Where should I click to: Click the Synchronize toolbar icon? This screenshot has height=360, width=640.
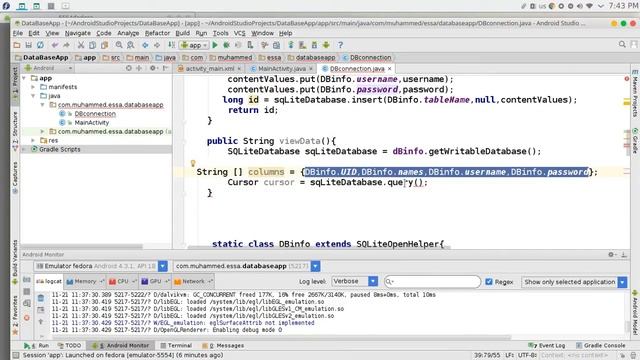point(40,45)
